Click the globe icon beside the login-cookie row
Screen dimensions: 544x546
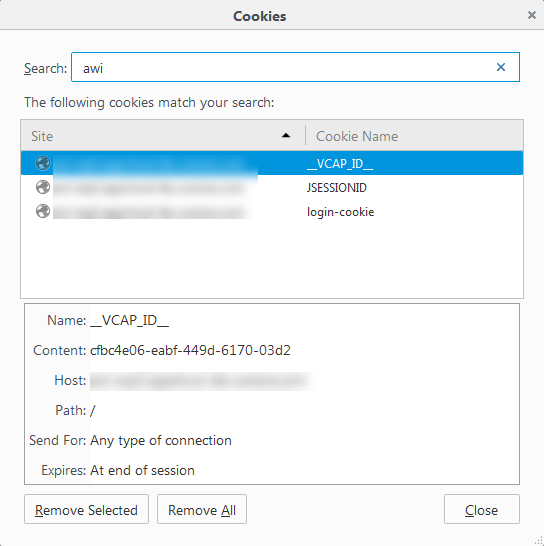[43, 211]
